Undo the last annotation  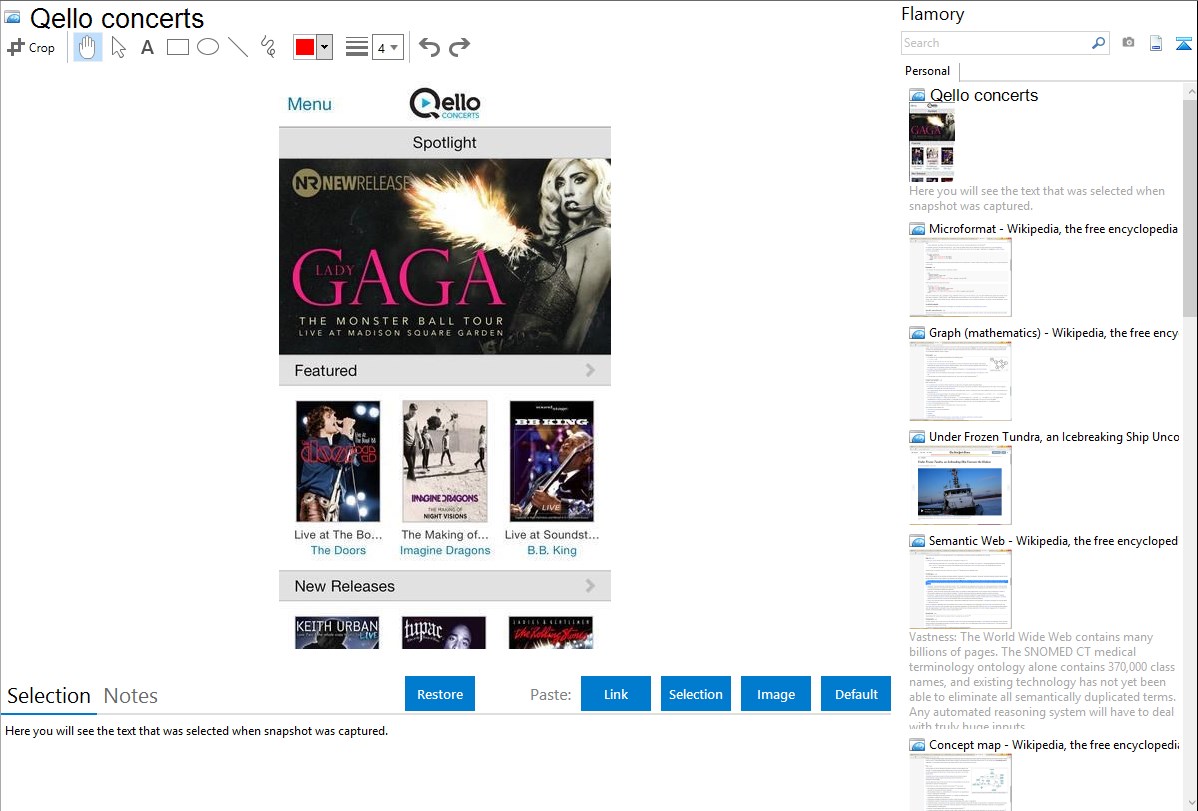click(429, 47)
